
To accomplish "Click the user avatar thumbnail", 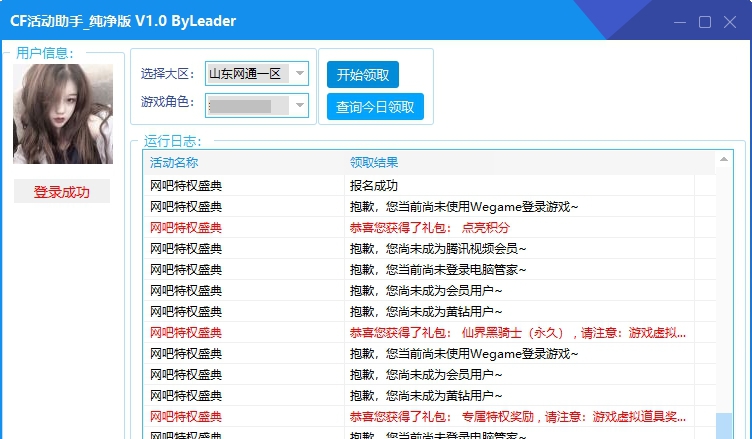I will [63, 114].
